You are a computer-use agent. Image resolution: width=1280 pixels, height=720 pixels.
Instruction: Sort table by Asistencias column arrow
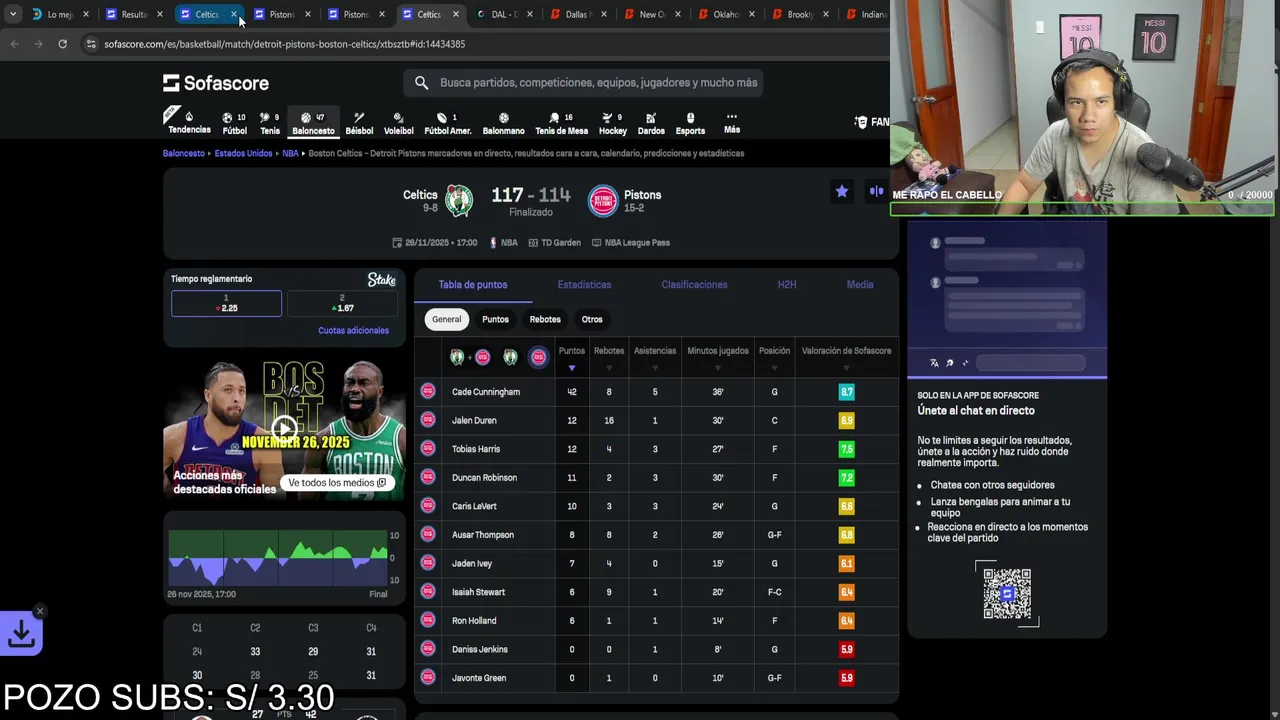[x=655, y=368]
